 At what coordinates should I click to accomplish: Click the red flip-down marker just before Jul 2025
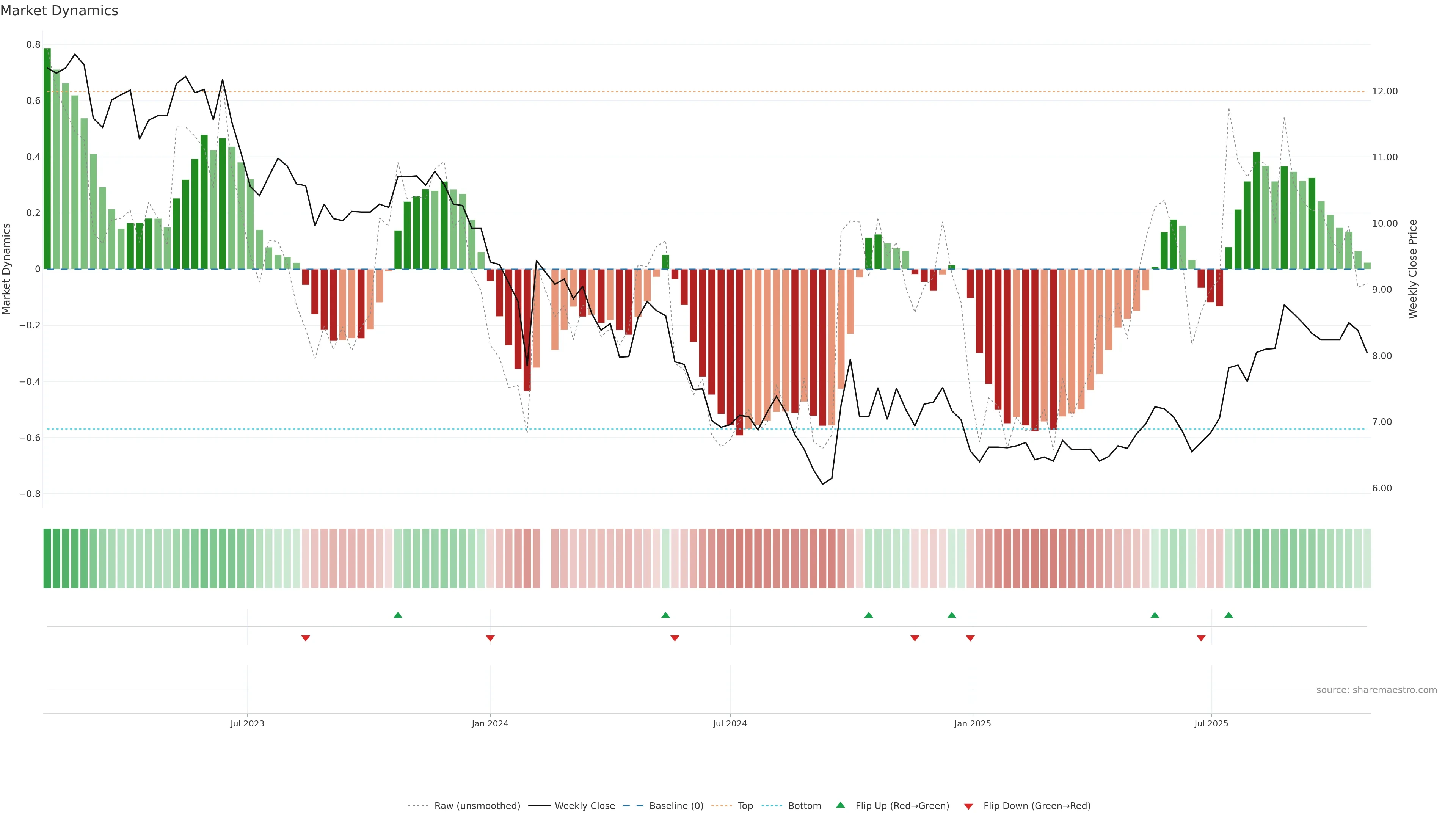(x=1201, y=638)
